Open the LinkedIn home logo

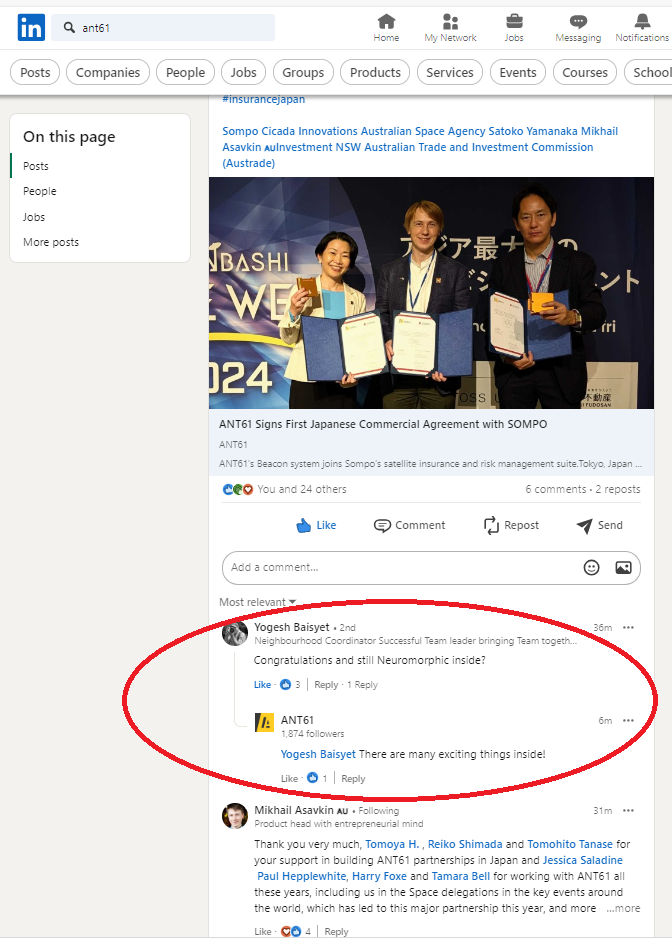[31, 28]
